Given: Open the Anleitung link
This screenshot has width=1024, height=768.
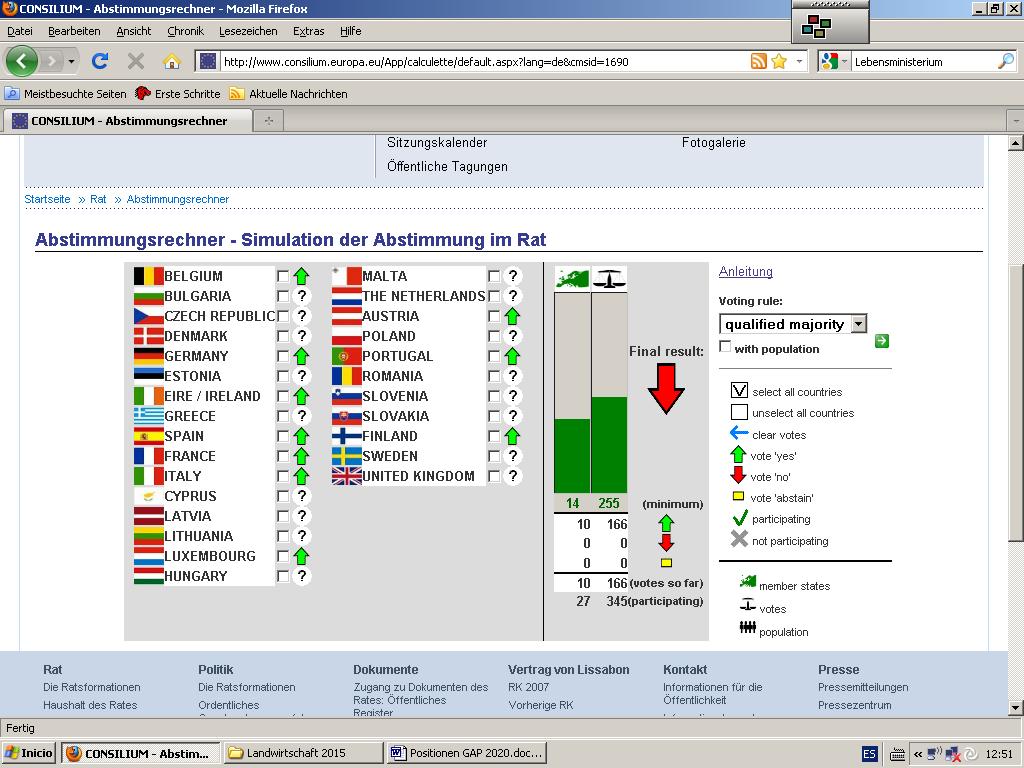Looking at the screenshot, I should click(x=745, y=272).
